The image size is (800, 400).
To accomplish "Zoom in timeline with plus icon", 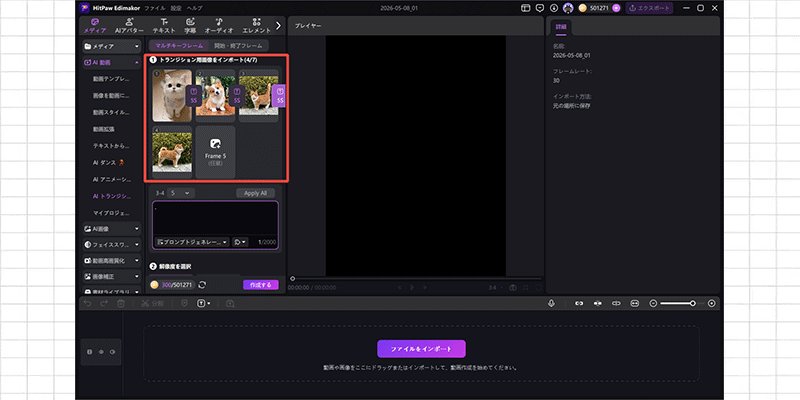I will coord(712,303).
